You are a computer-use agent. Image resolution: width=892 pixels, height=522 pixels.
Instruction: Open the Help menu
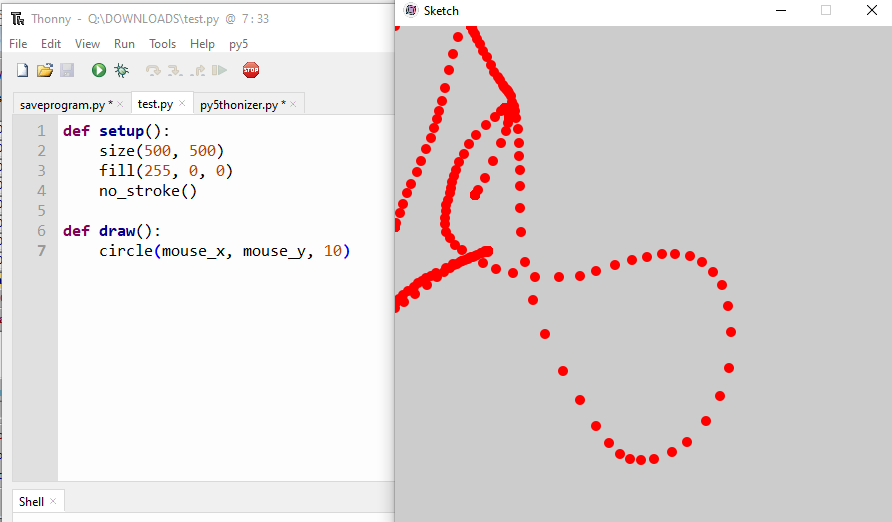[x=202, y=44]
